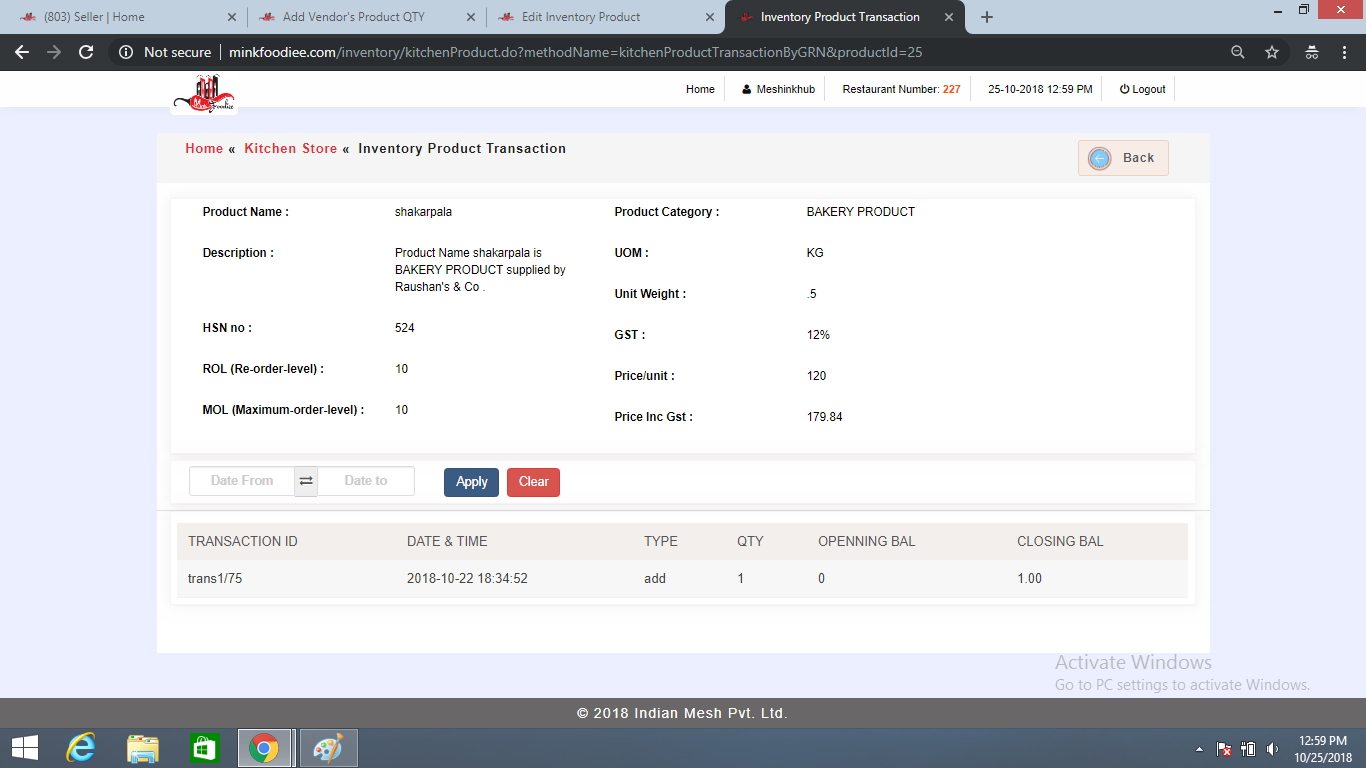Image resolution: width=1366 pixels, height=768 pixels.
Task: Click the Meshinkhub user icon
Action: (x=746, y=89)
